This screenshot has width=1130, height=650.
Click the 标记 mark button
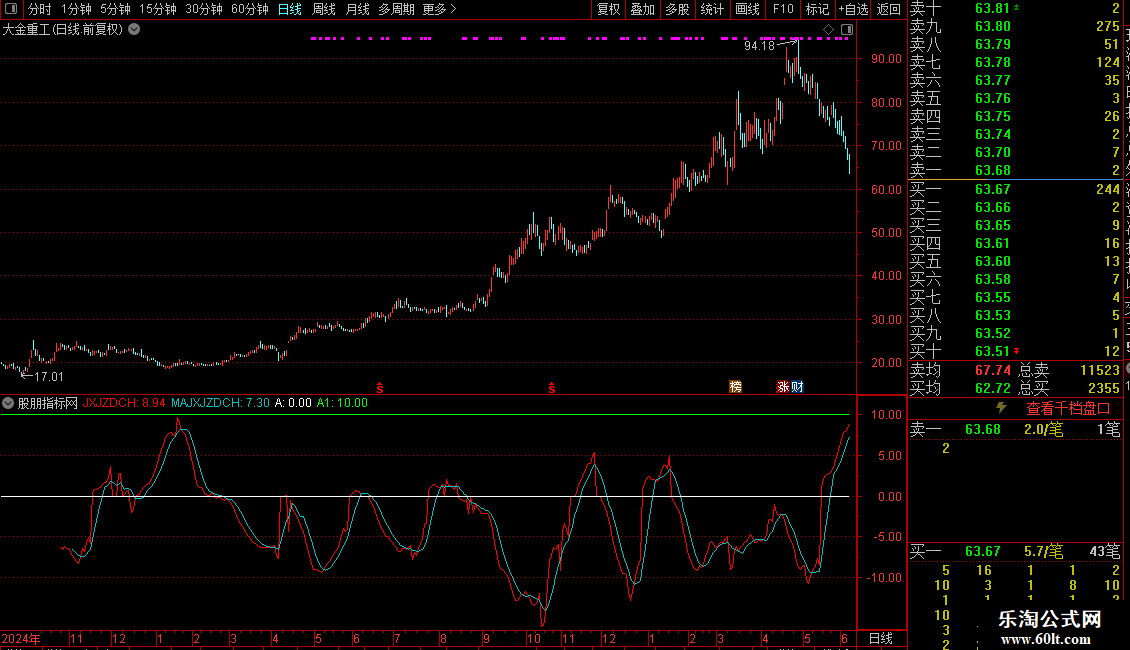pyautogui.click(x=817, y=9)
